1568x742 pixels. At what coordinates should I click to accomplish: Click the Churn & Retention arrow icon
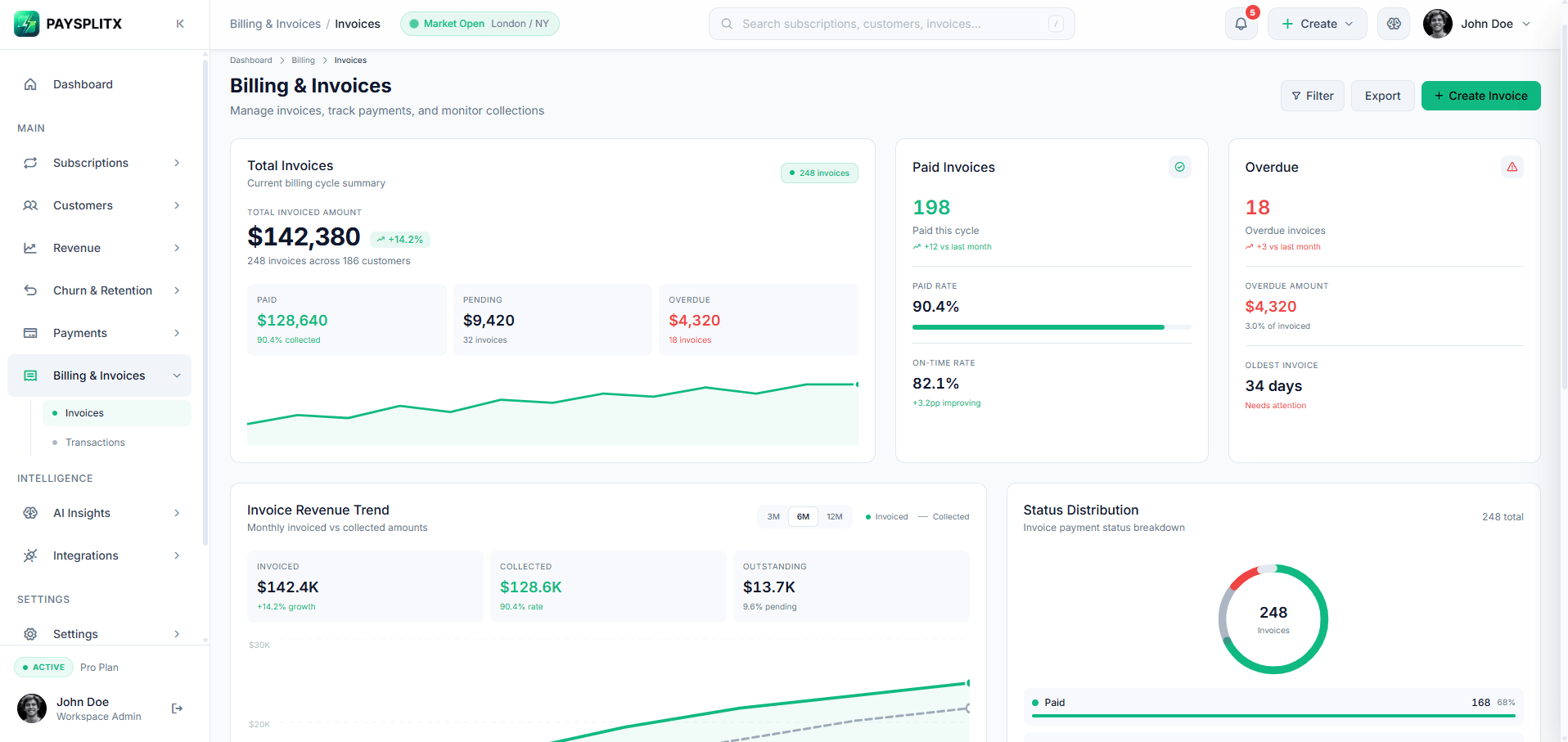tap(30, 290)
